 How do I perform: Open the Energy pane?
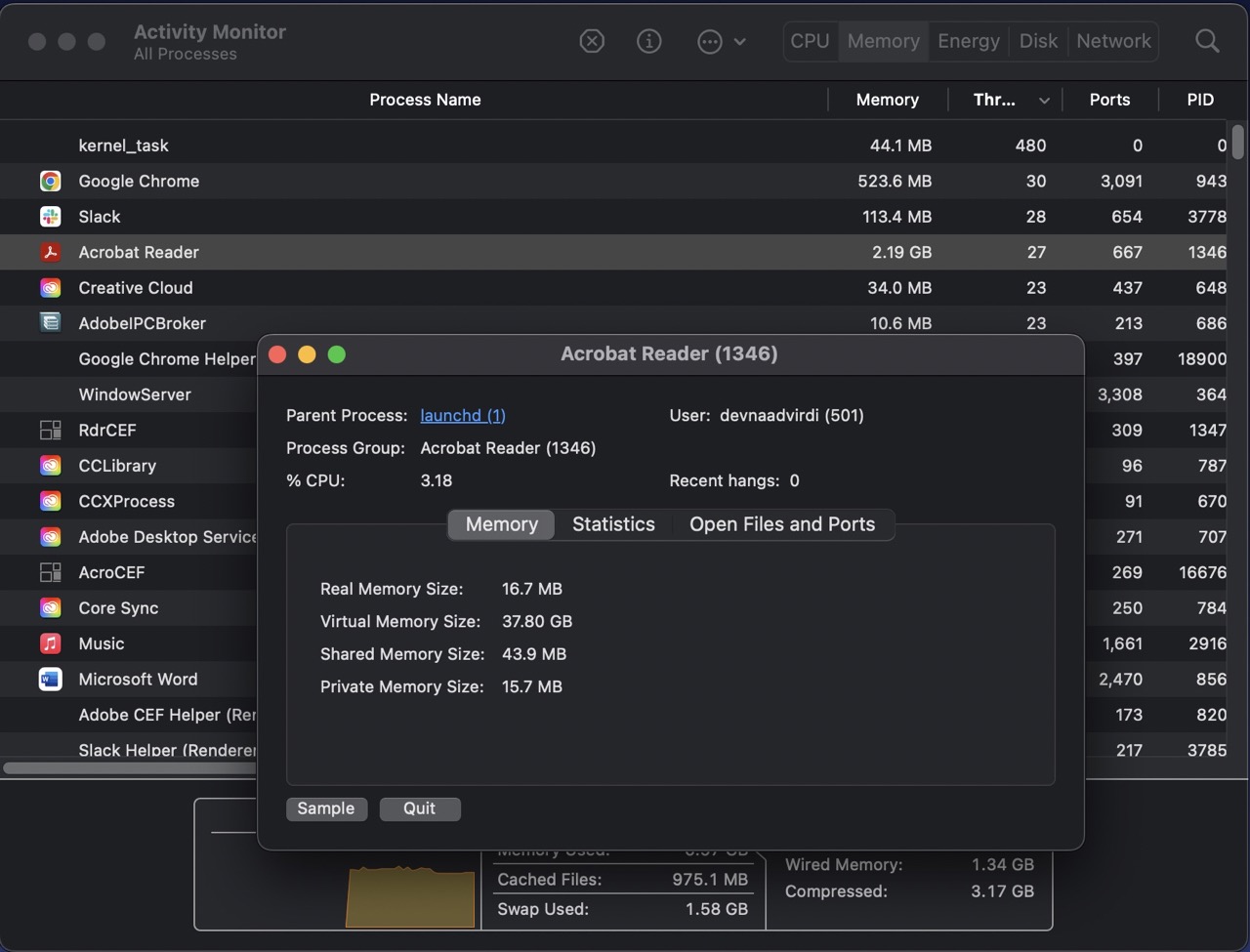pyautogui.click(x=968, y=41)
